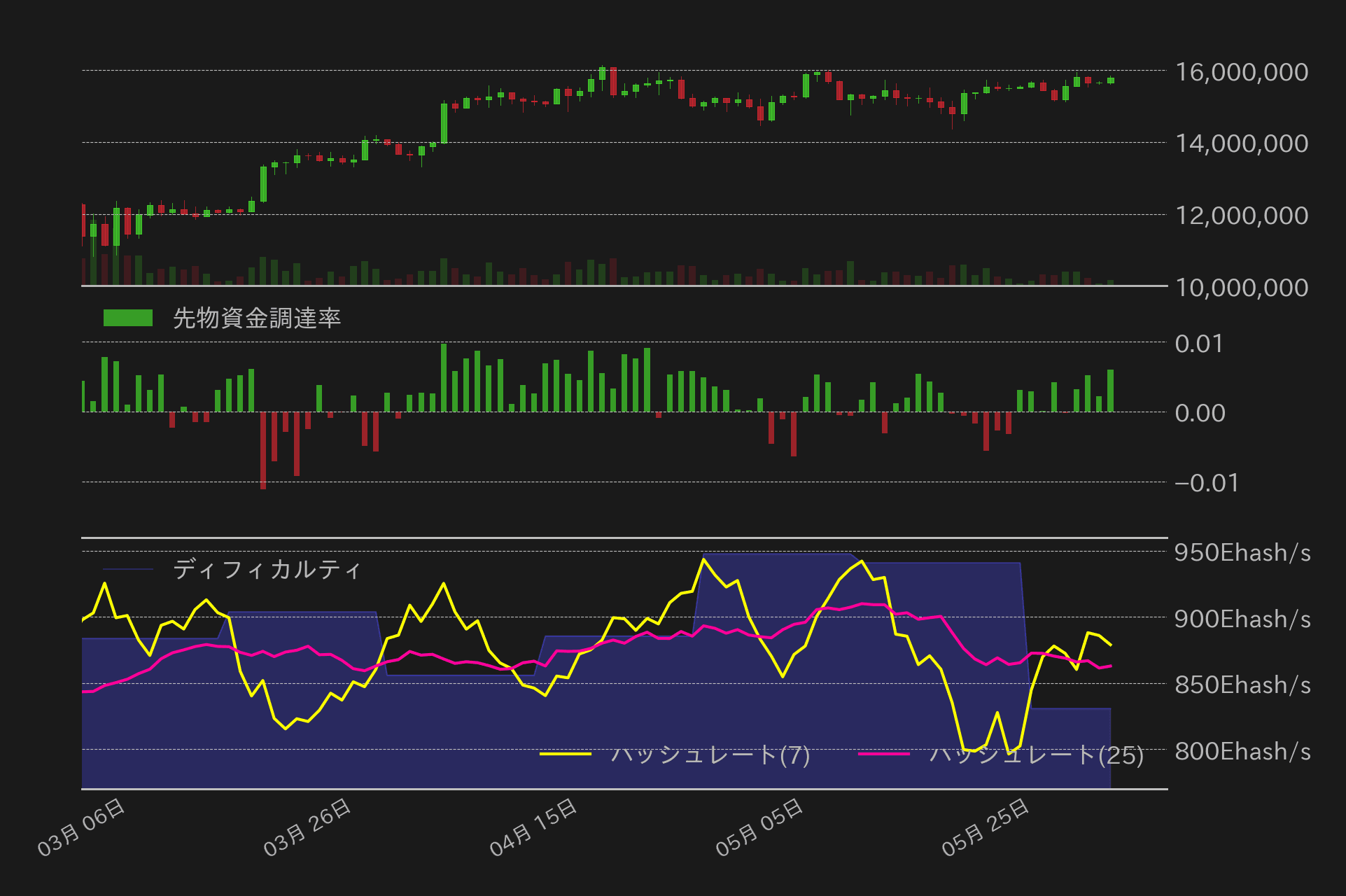Click the green 先物資金調達率 legend swatch
1346x896 pixels.
point(127,318)
